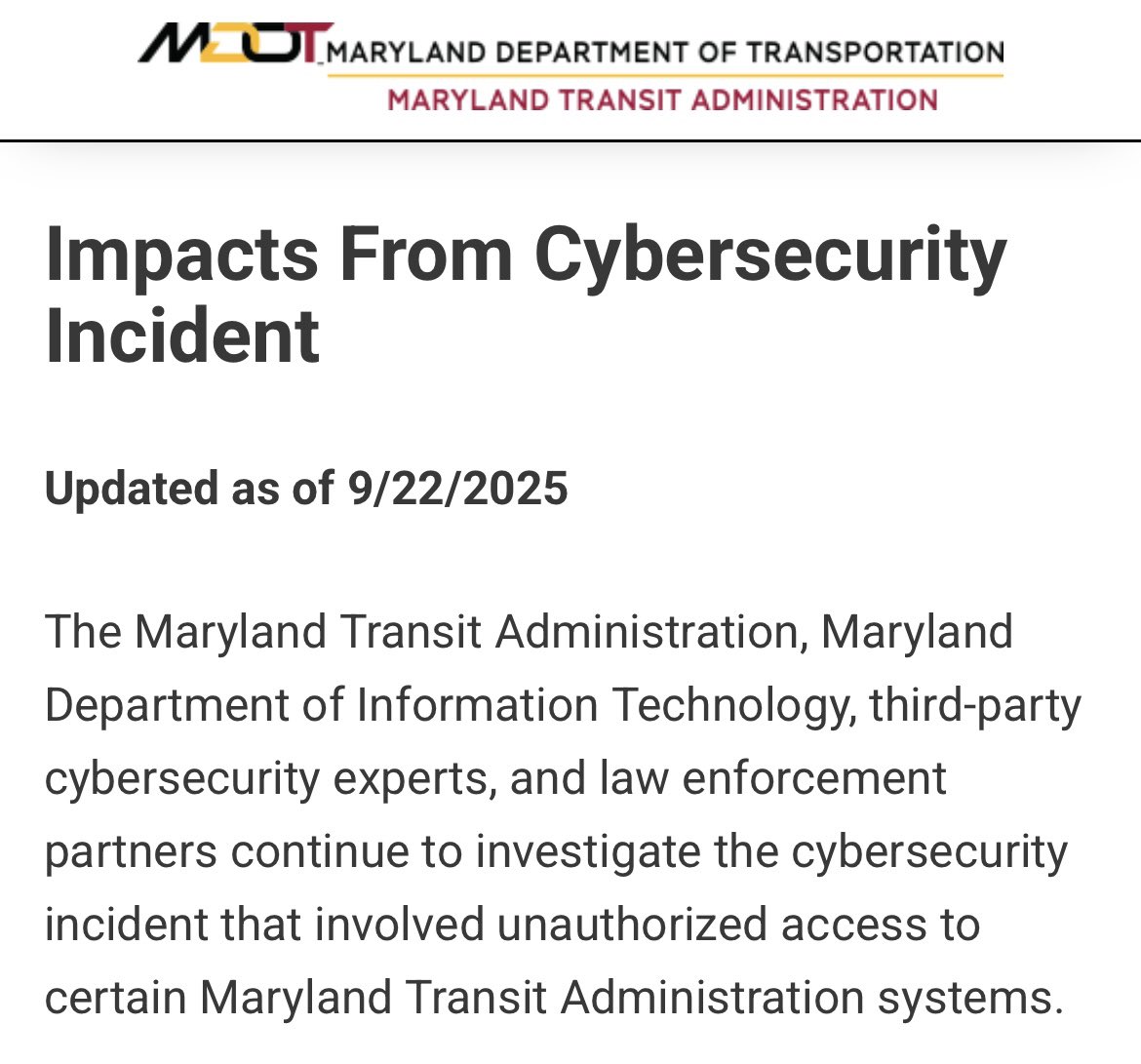
Task: Click the word 'Incident' in the heading
Action: (x=182, y=336)
